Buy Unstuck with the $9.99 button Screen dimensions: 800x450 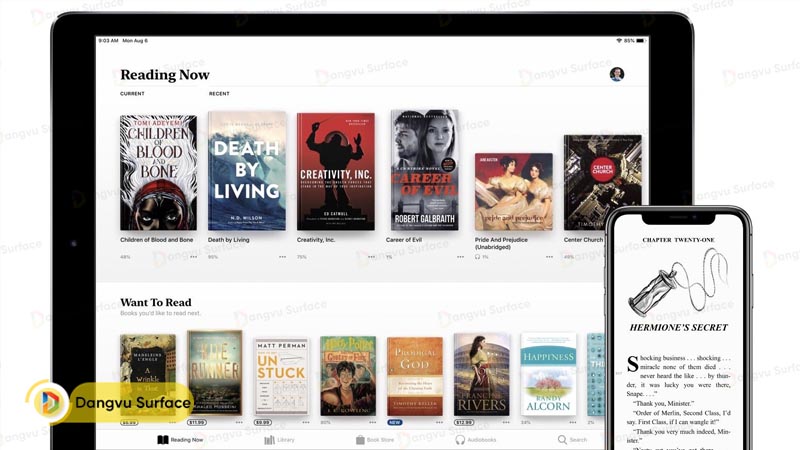tap(263, 422)
